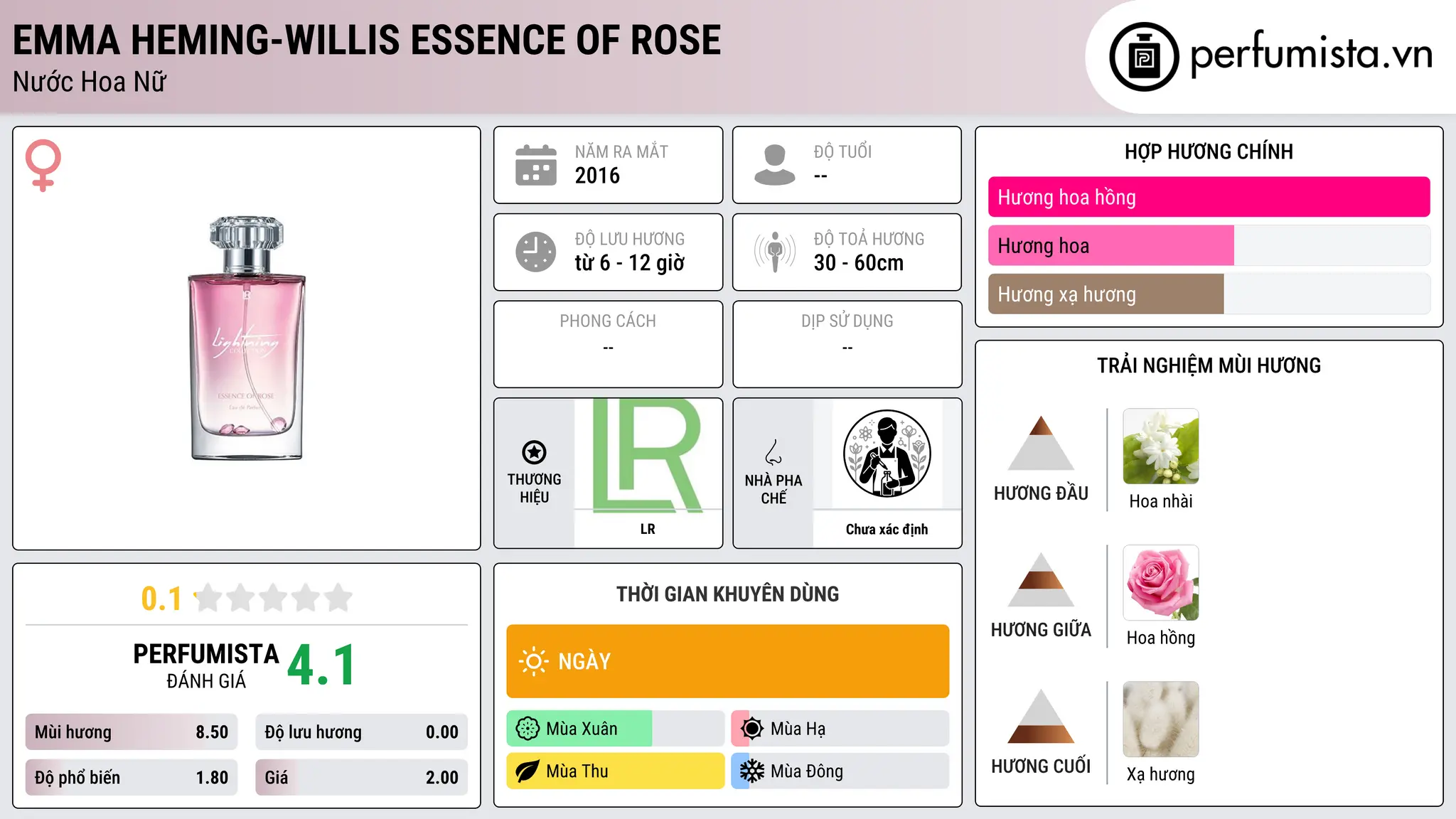
Task: Click the Hương xạ hương accord bar
Action: [1209, 294]
